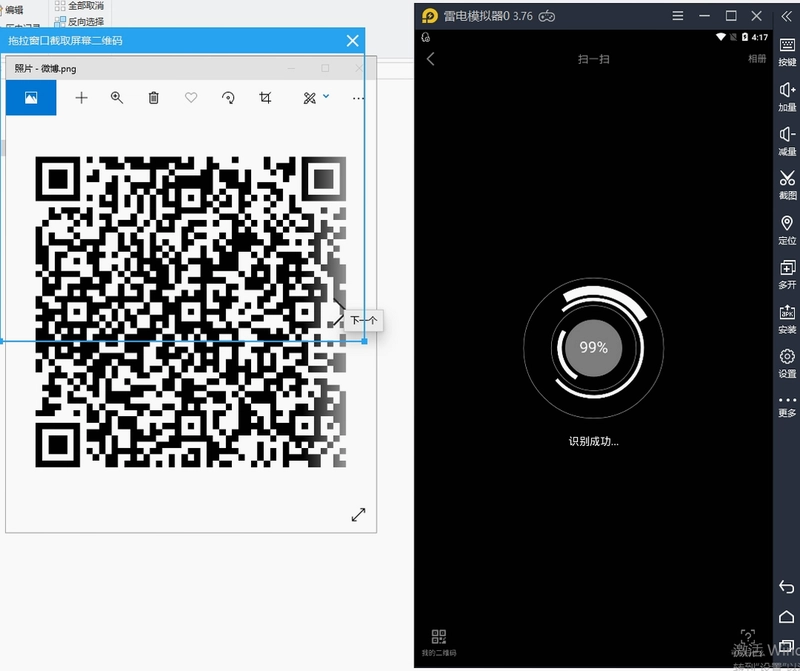Open the Edit & Create tool
Image resolution: width=800 pixels, height=671 pixels.
click(309, 98)
